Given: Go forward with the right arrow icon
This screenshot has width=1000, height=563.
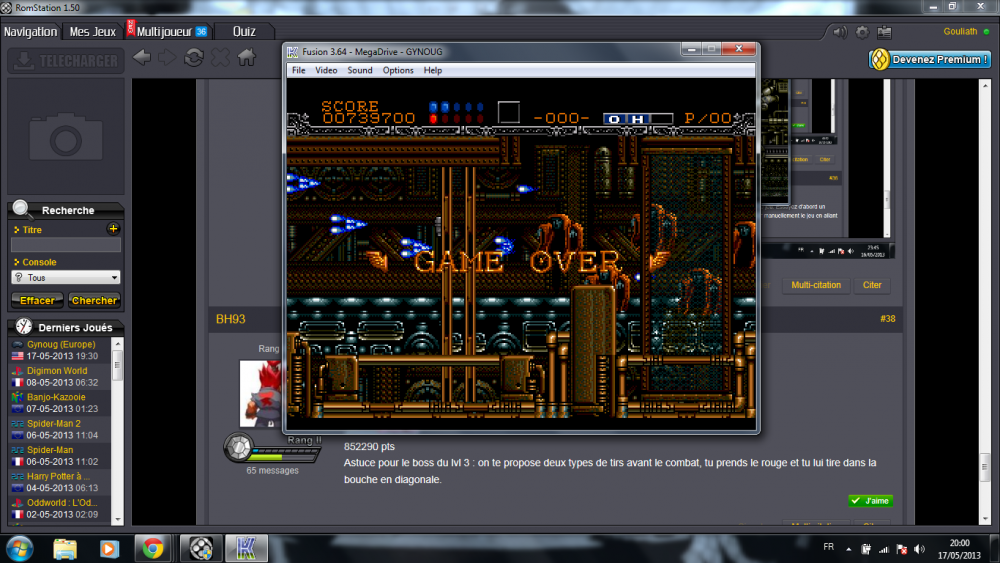Looking at the screenshot, I should point(167,58).
